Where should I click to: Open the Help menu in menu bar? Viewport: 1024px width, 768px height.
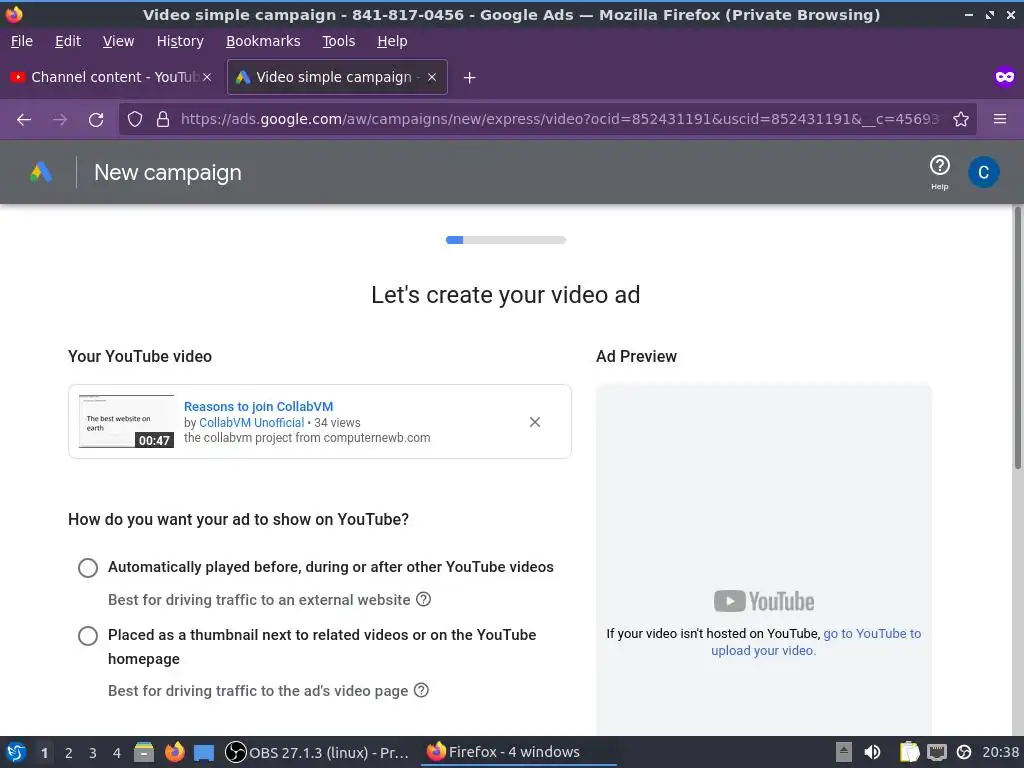click(x=392, y=41)
